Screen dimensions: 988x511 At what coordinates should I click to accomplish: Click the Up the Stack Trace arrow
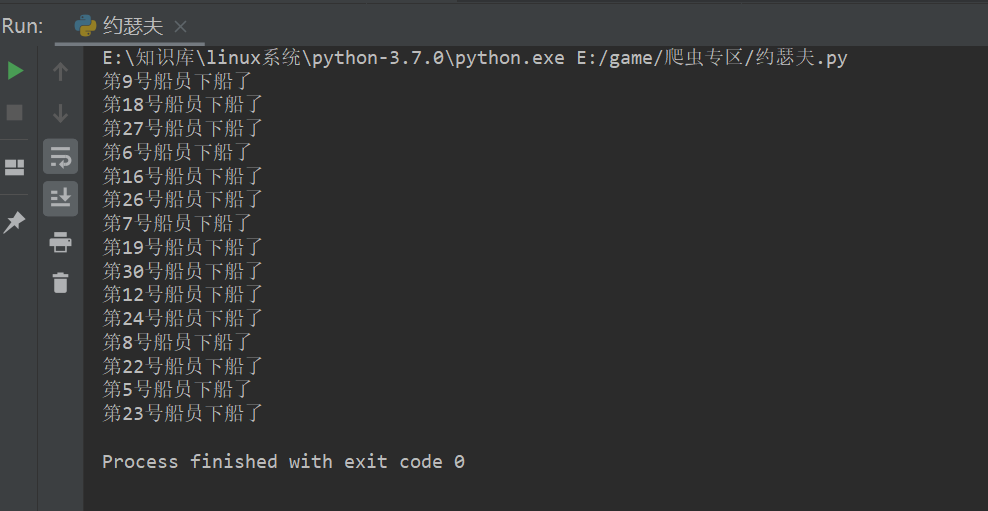60,72
